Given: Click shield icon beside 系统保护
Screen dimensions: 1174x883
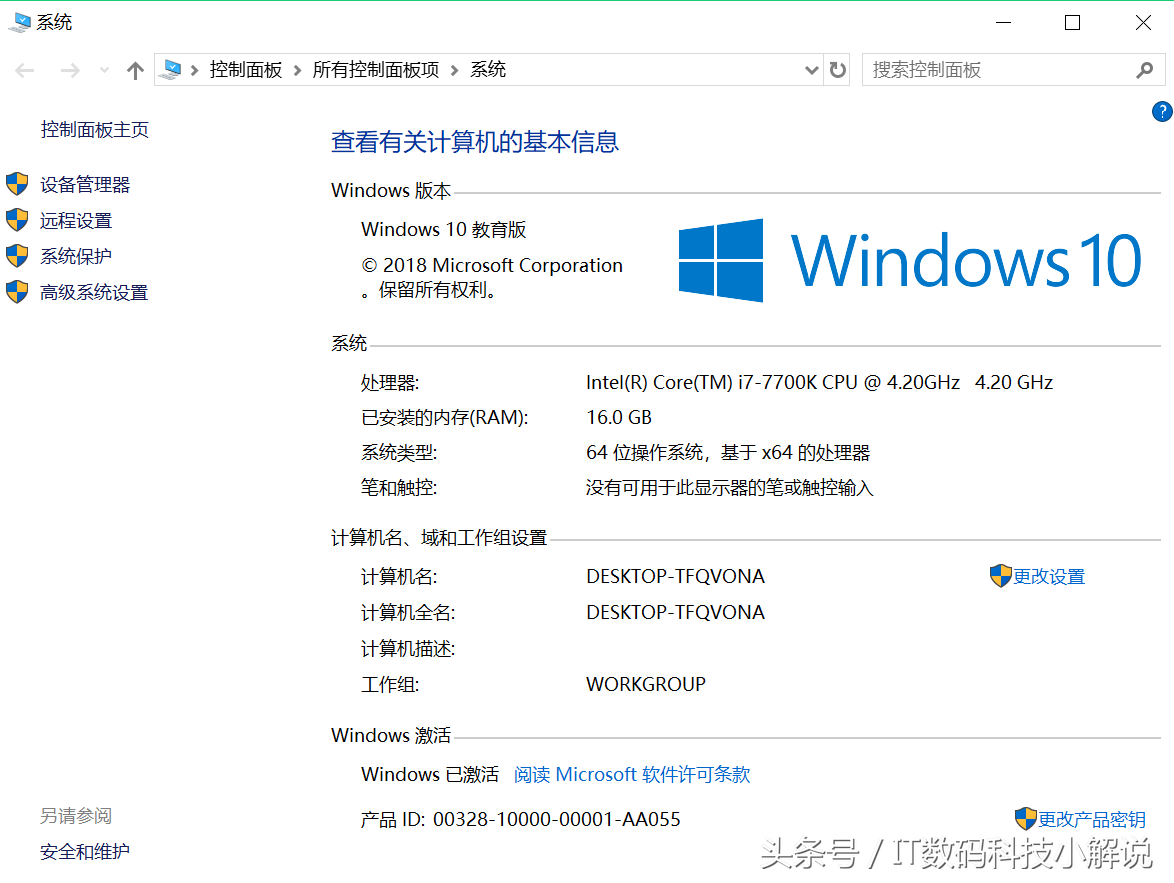Looking at the screenshot, I should click(17, 256).
